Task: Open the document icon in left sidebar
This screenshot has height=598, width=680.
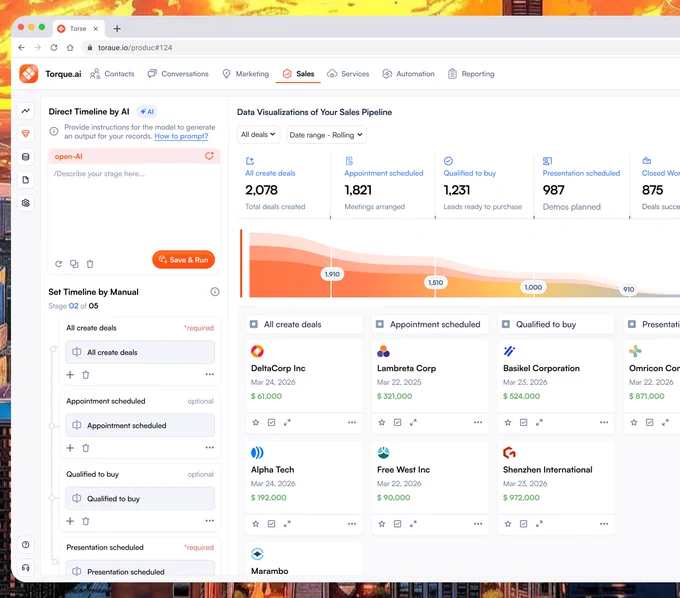Action: point(26,180)
